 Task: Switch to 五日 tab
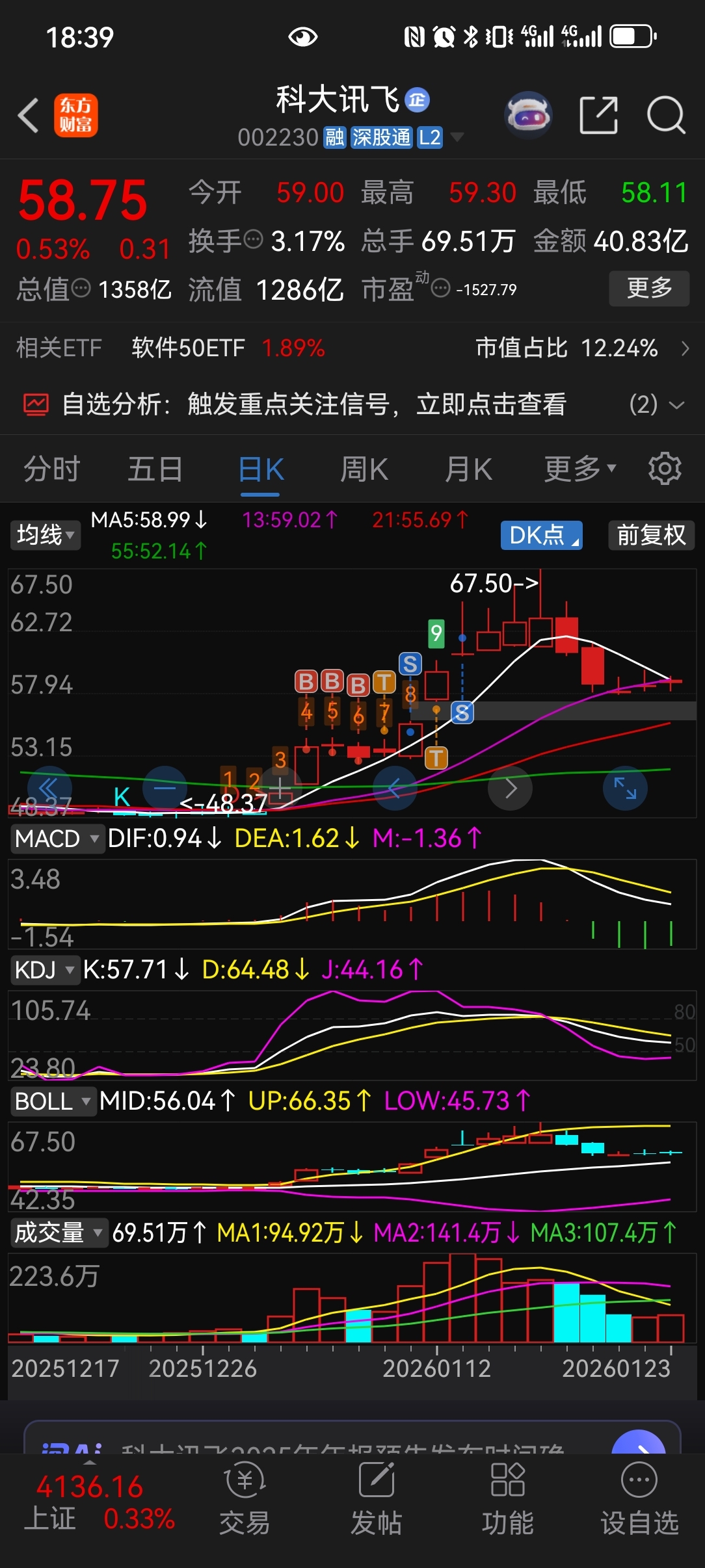tap(155, 469)
